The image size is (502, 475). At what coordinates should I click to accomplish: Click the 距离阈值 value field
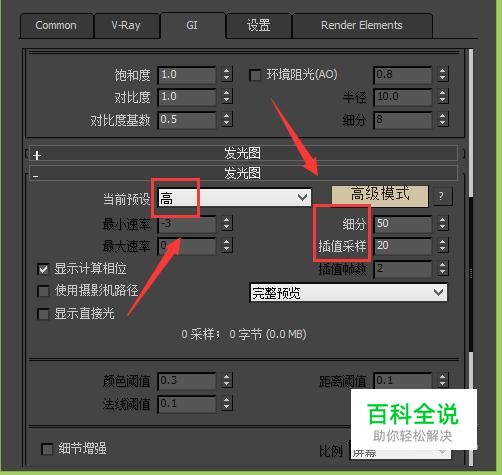pyautogui.click(x=403, y=380)
